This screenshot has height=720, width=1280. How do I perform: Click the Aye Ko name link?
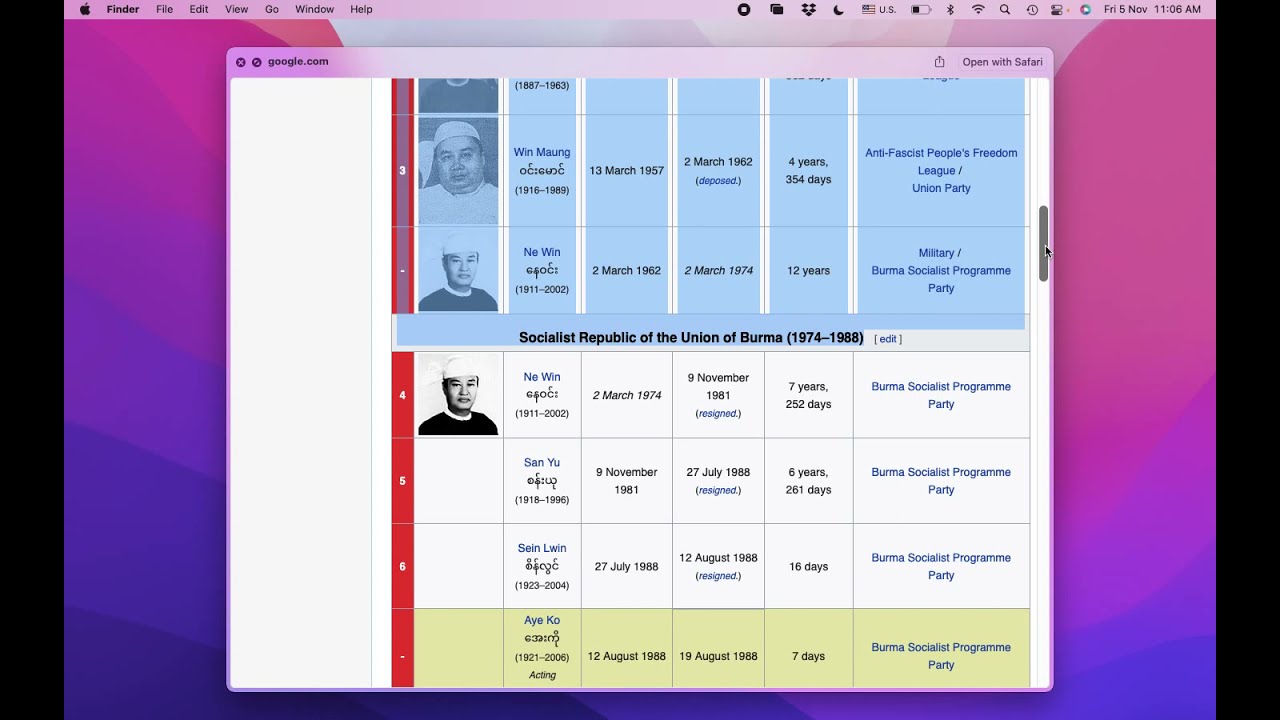click(542, 620)
